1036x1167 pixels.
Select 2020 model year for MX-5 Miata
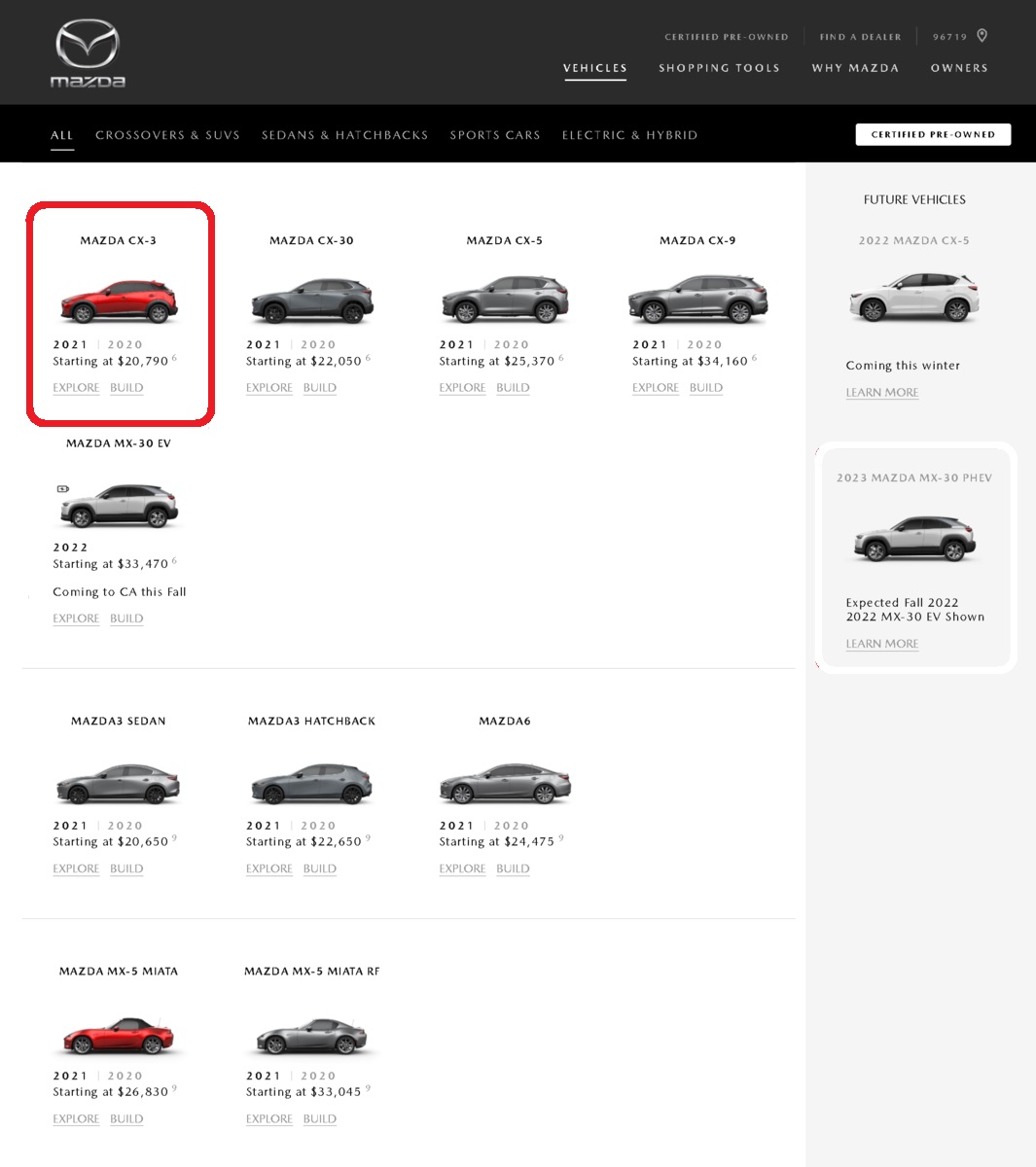[125, 1076]
